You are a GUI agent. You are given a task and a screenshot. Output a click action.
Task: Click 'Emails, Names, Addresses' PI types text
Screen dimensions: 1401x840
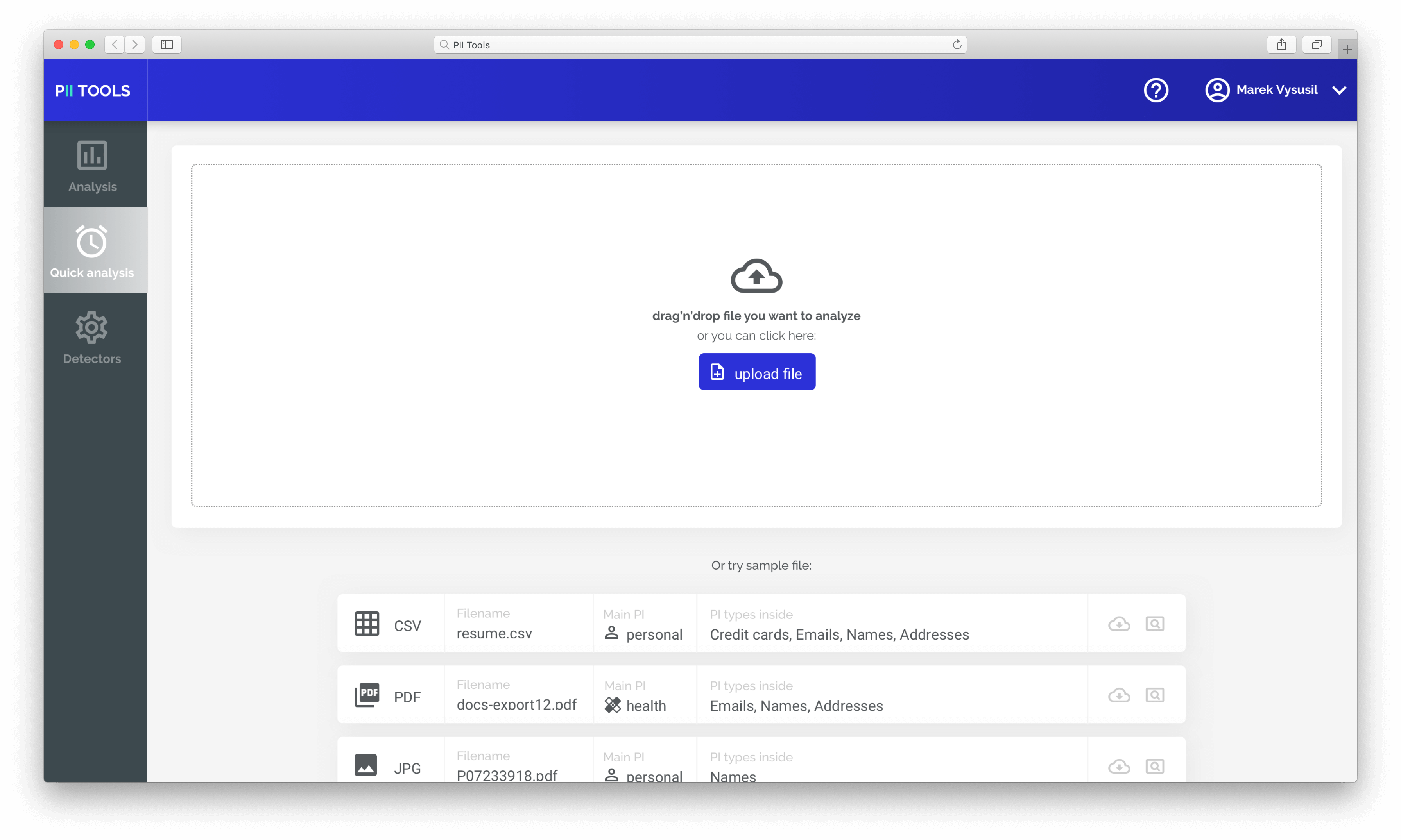point(796,706)
